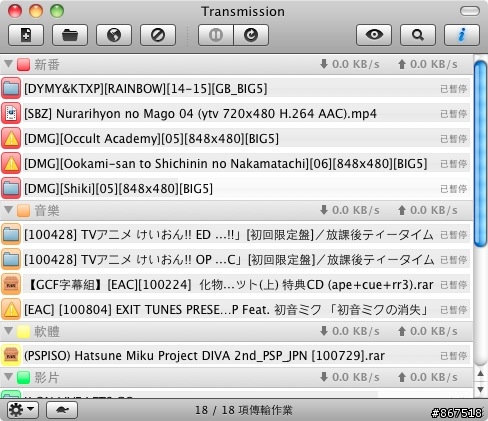Click the file icon of the Nurarihyon no Mago torrent

point(11,113)
